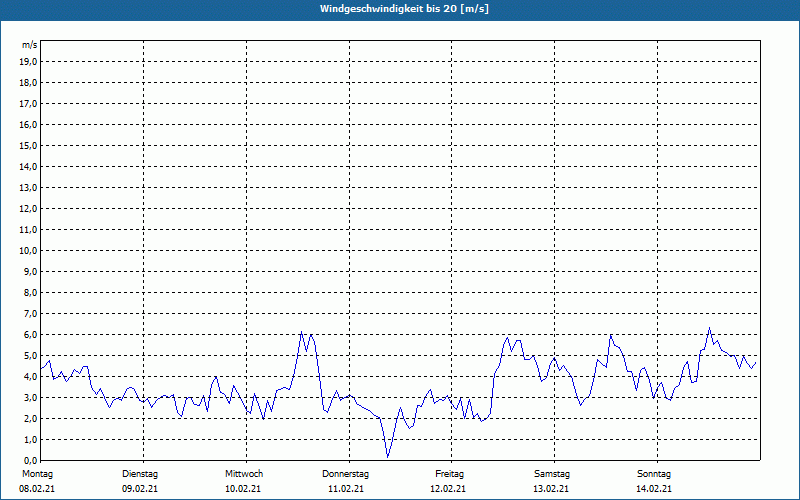
Task: Click the date 14.02.21
Action: pyautogui.click(x=654, y=489)
